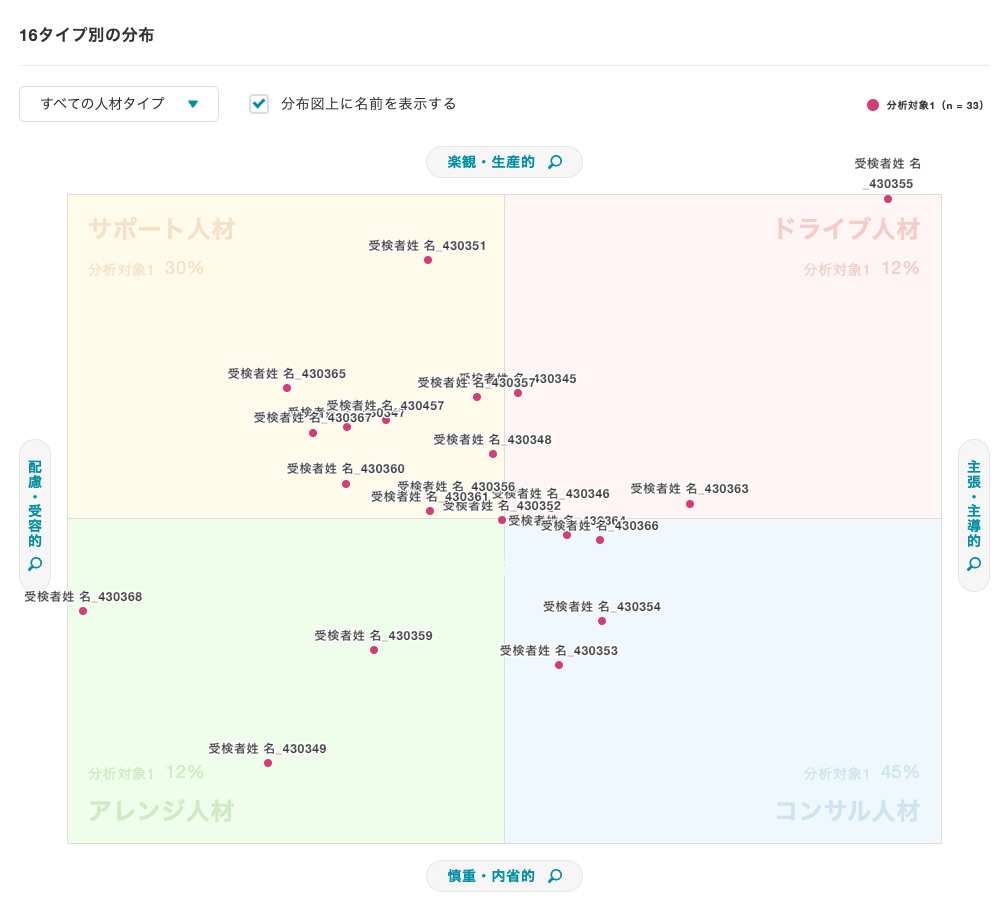The height and width of the screenshot is (916, 1007).
Task: Select the data point for 受検者姓 名_430363
Action: (x=690, y=504)
